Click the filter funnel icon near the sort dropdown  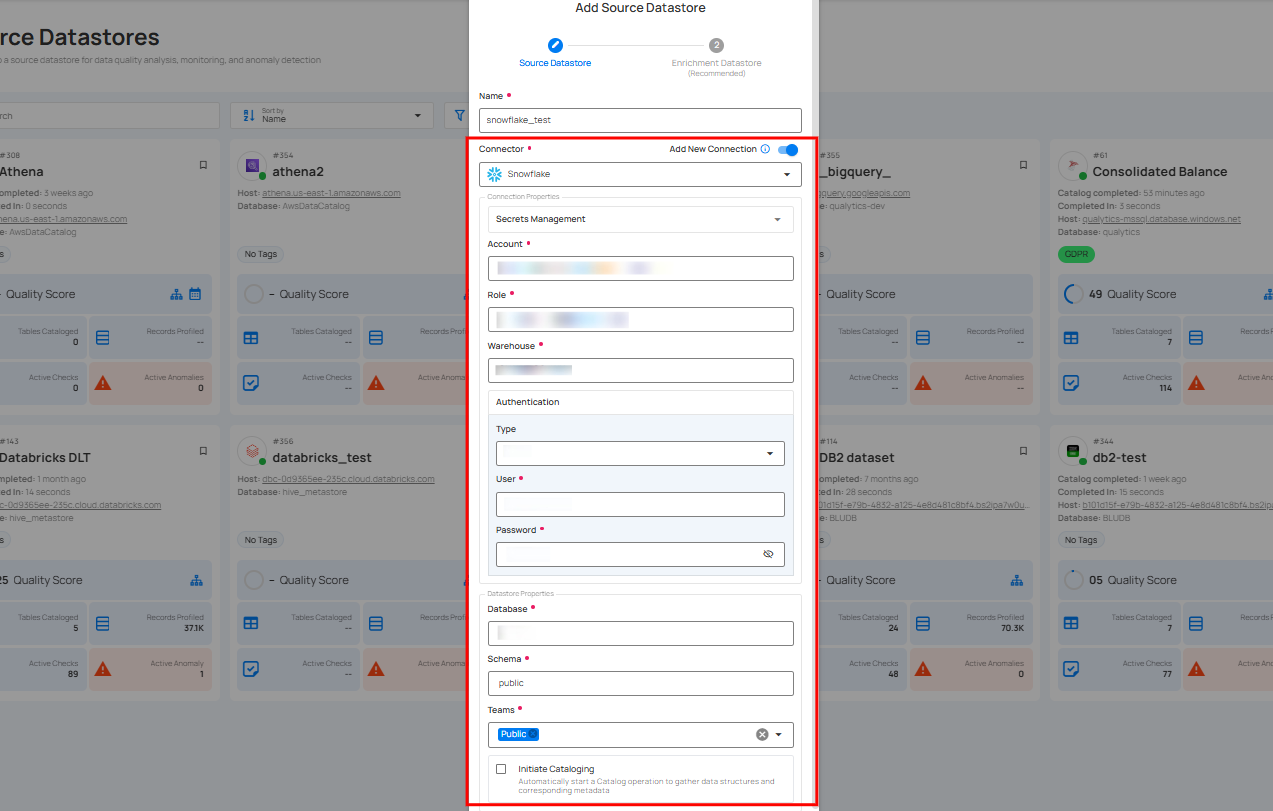click(x=459, y=115)
